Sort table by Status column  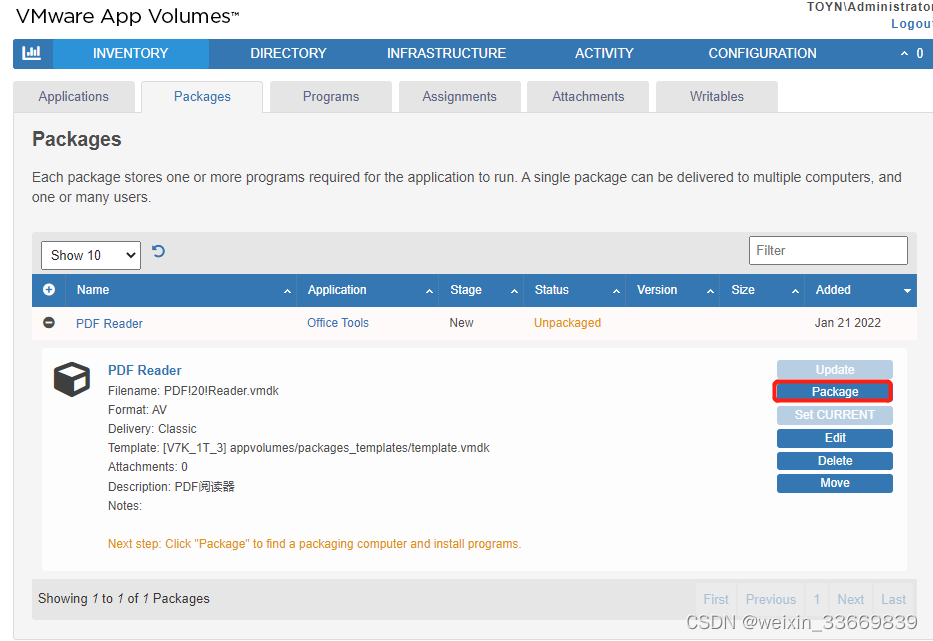coord(575,290)
